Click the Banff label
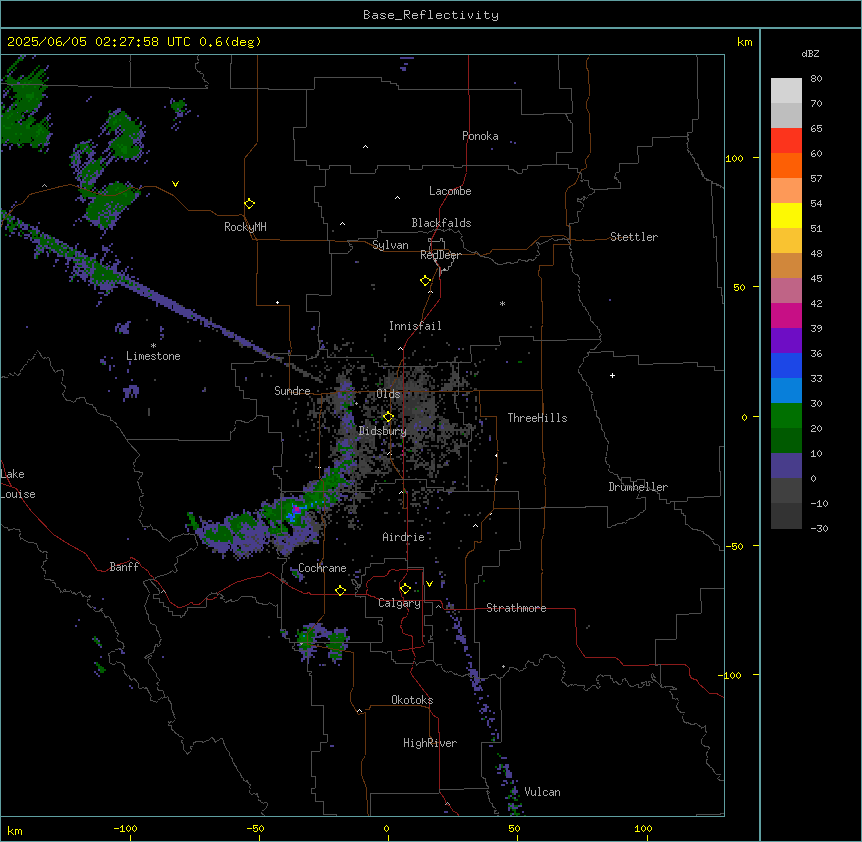 (124, 567)
